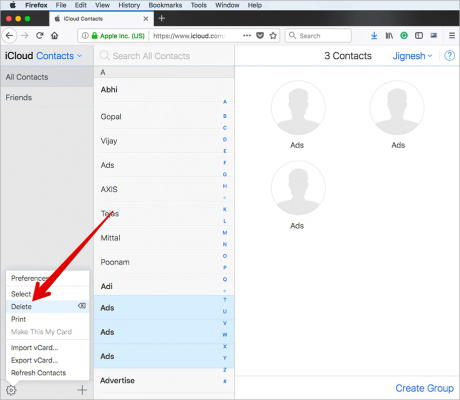The height and width of the screenshot is (400, 460).
Task: Bookmark this page with star icon
Action: coord(273,35)
